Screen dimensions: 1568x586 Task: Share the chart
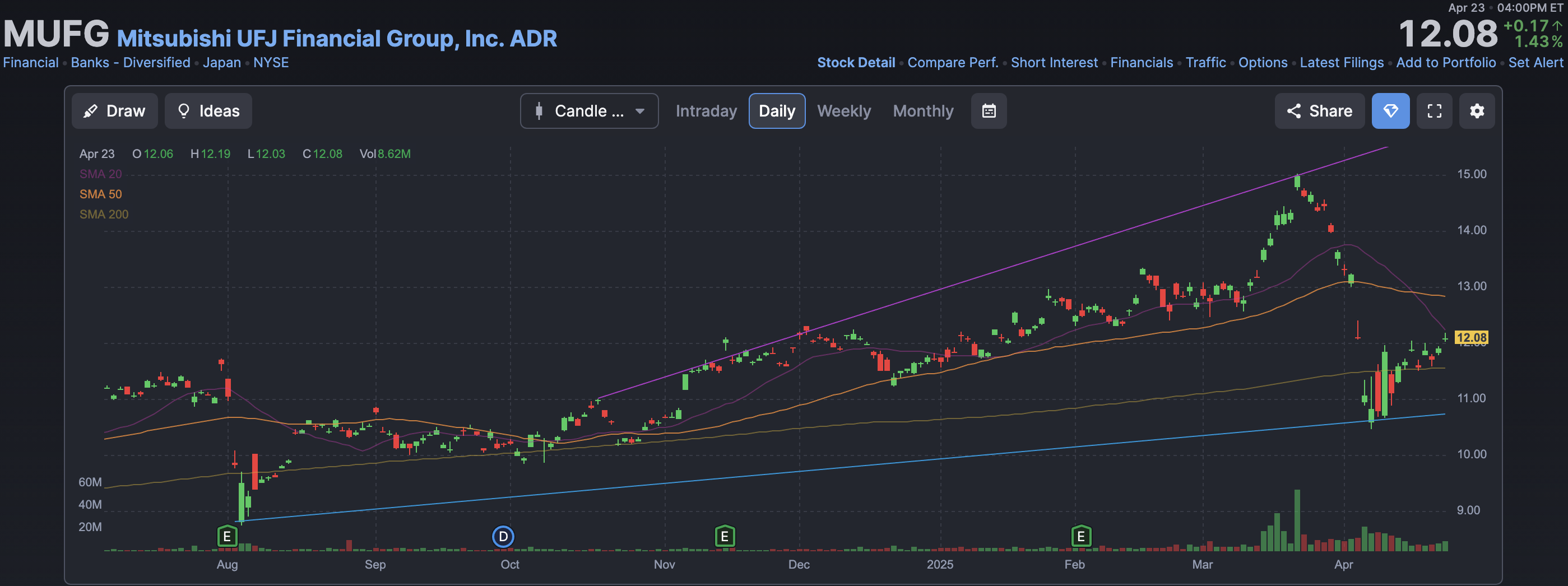pyautogui.click(x=1319, y=111)
